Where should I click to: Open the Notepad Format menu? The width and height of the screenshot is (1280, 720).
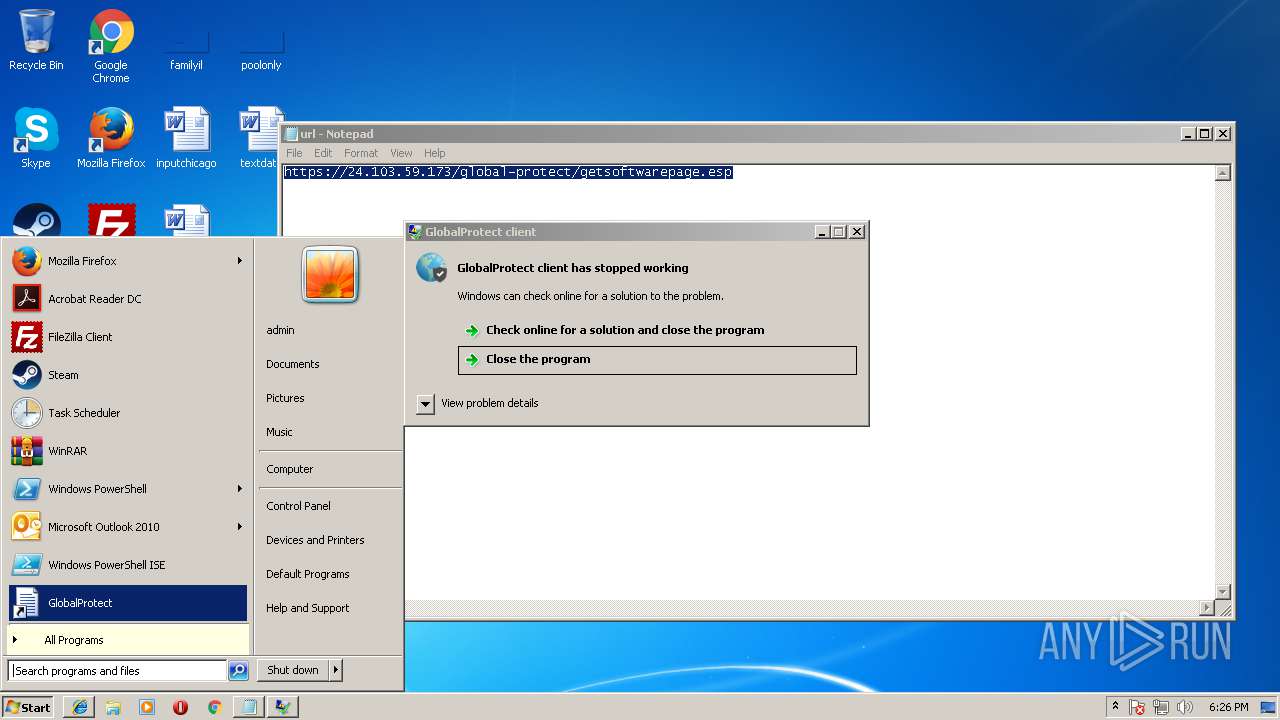click(361, 153)
